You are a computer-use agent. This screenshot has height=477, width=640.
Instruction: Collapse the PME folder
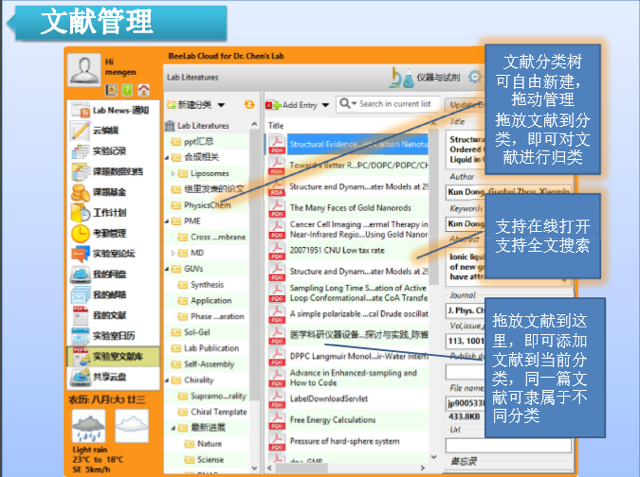(167, 222)
